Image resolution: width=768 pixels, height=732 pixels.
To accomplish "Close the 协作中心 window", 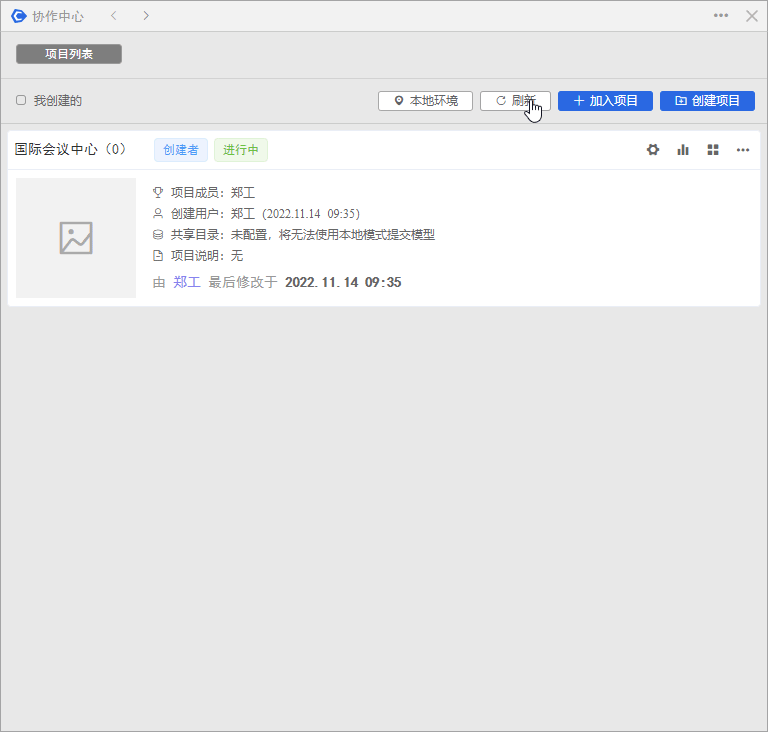I will (x=751, y=16).
